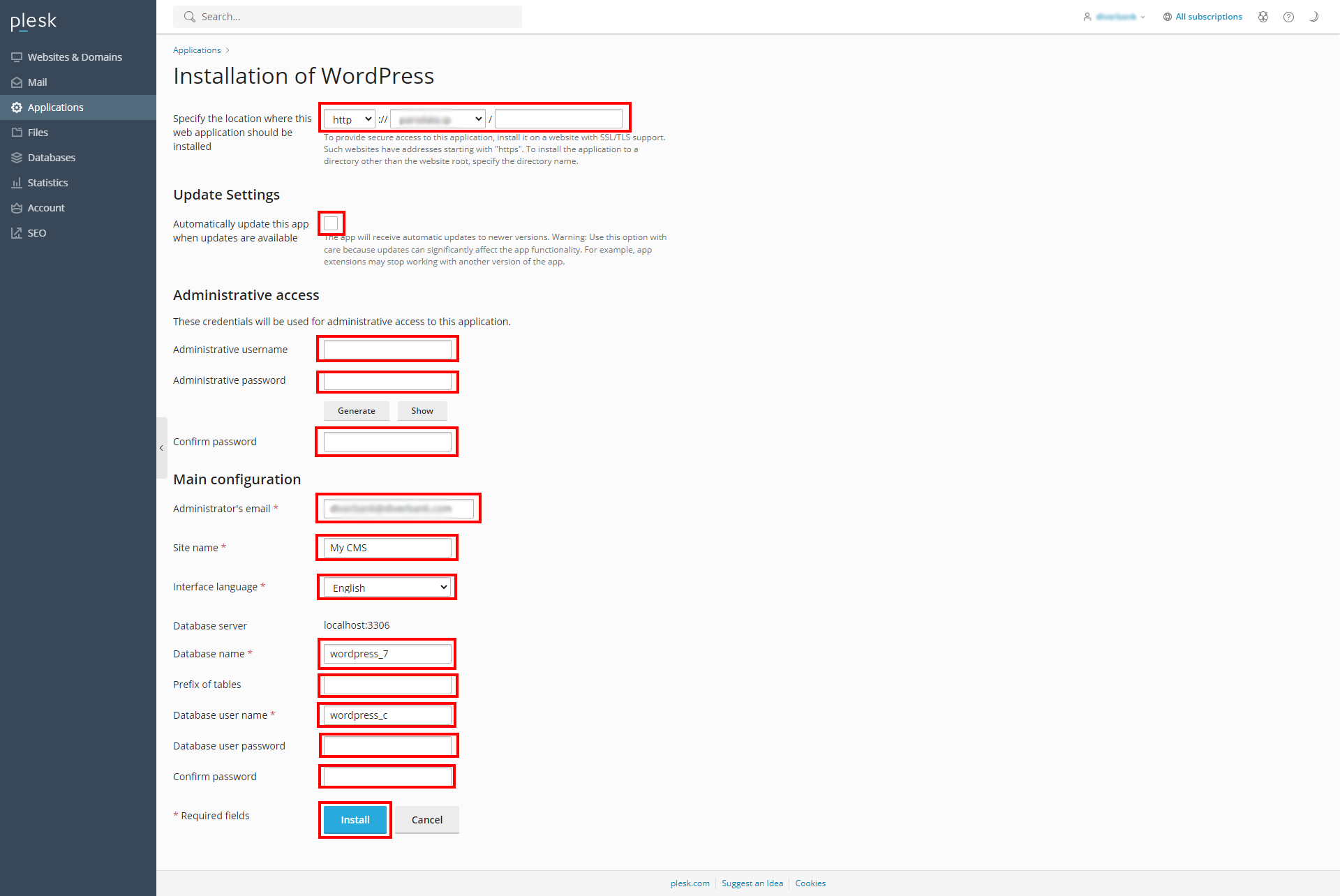Viewport: 1340px width, 896px height.
Task: Click the Update Settings heading
Action: pyautogui.click(x=226, y=195)
